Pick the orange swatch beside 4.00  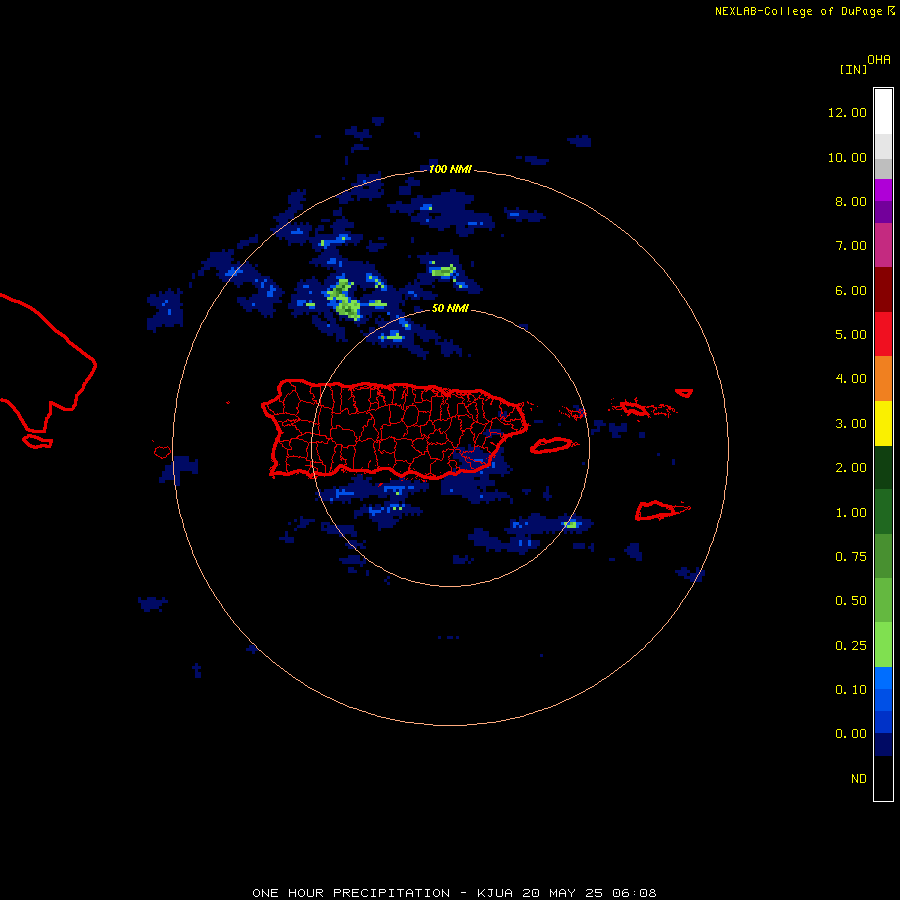click(883, 379)
